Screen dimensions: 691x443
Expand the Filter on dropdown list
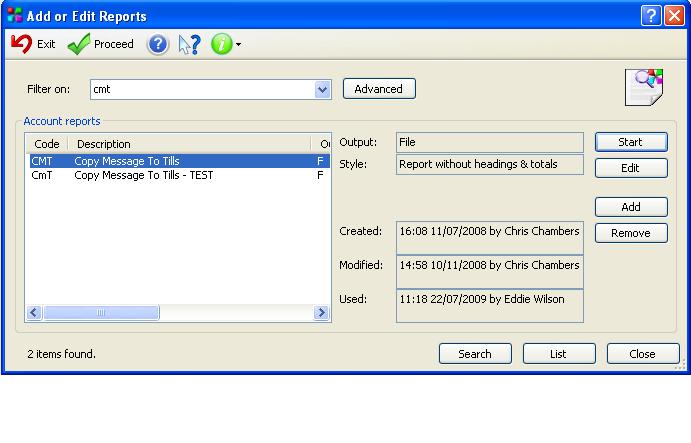(322, 89)
